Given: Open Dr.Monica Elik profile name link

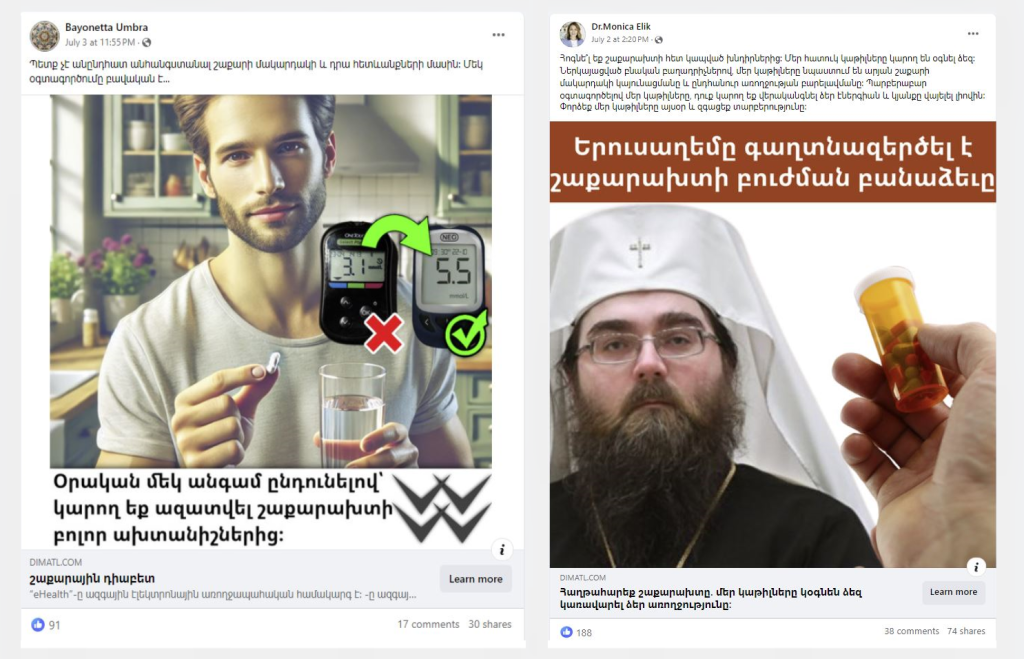Looking at the screenshot, I should 621,27.
